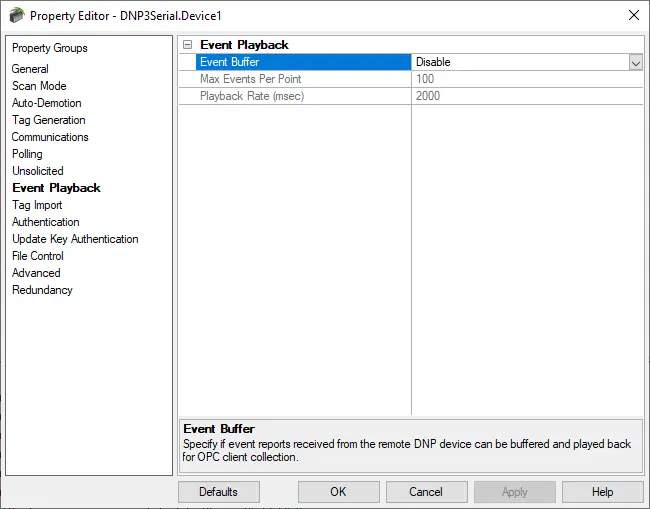This screenshot has height=509, width=650.
Task: Click the Defaults button
Action: [219, 492]
